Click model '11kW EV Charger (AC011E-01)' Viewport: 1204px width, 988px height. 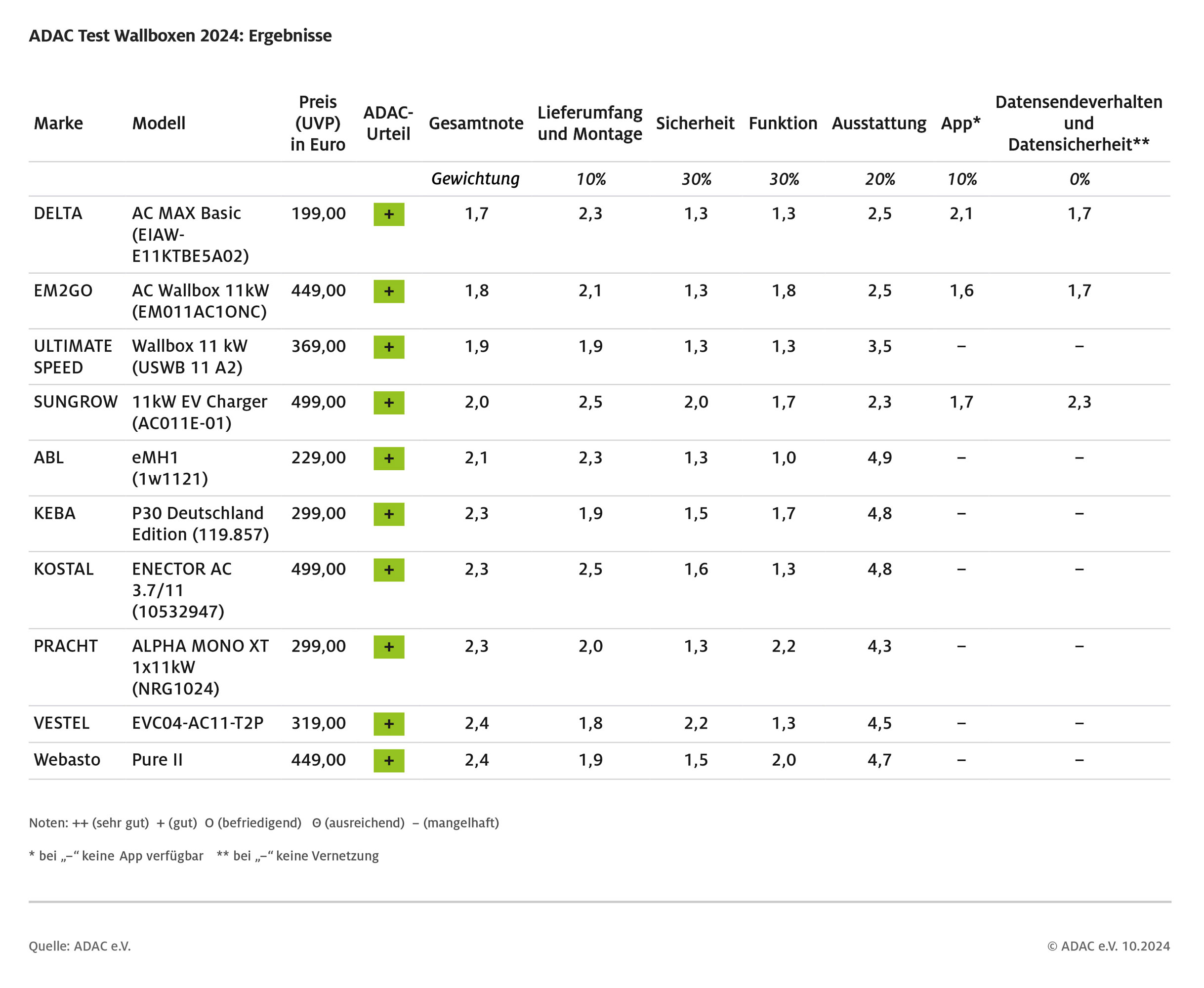[199, 412]
